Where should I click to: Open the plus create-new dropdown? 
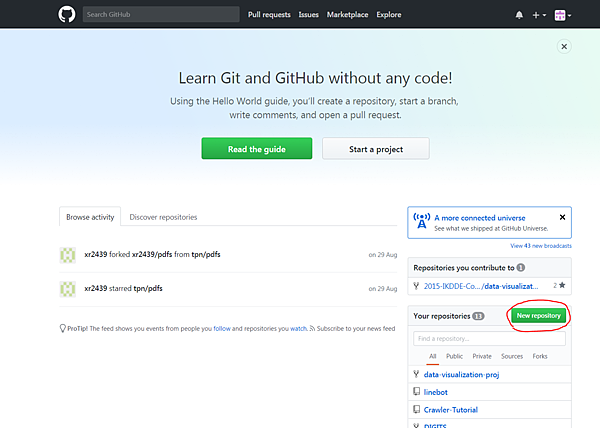[x=539, y=15]
